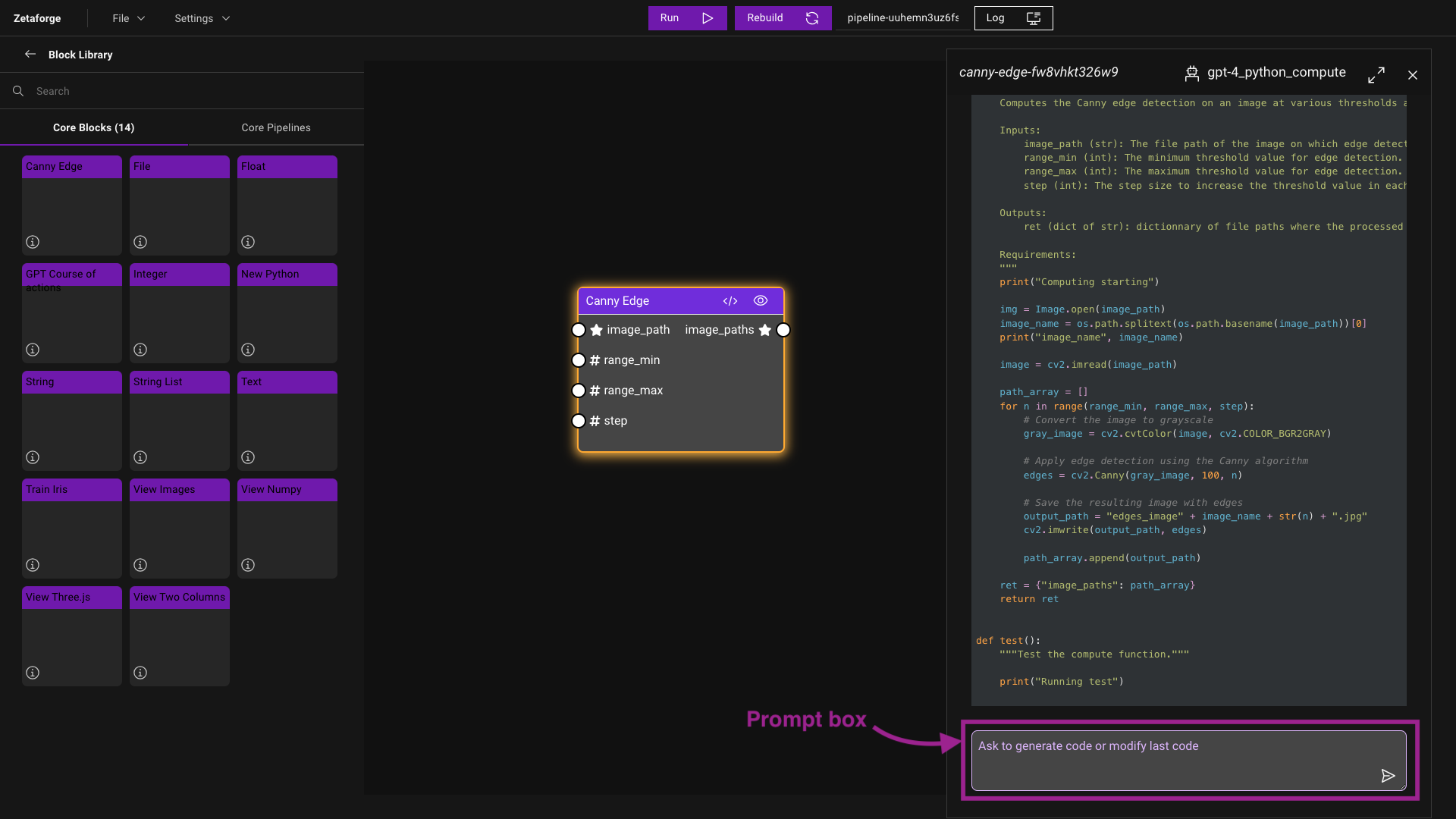Click the code view icon on Canny Edge node
The width and height of the screenshot is (1456, 819).
(x=730, y=300)
